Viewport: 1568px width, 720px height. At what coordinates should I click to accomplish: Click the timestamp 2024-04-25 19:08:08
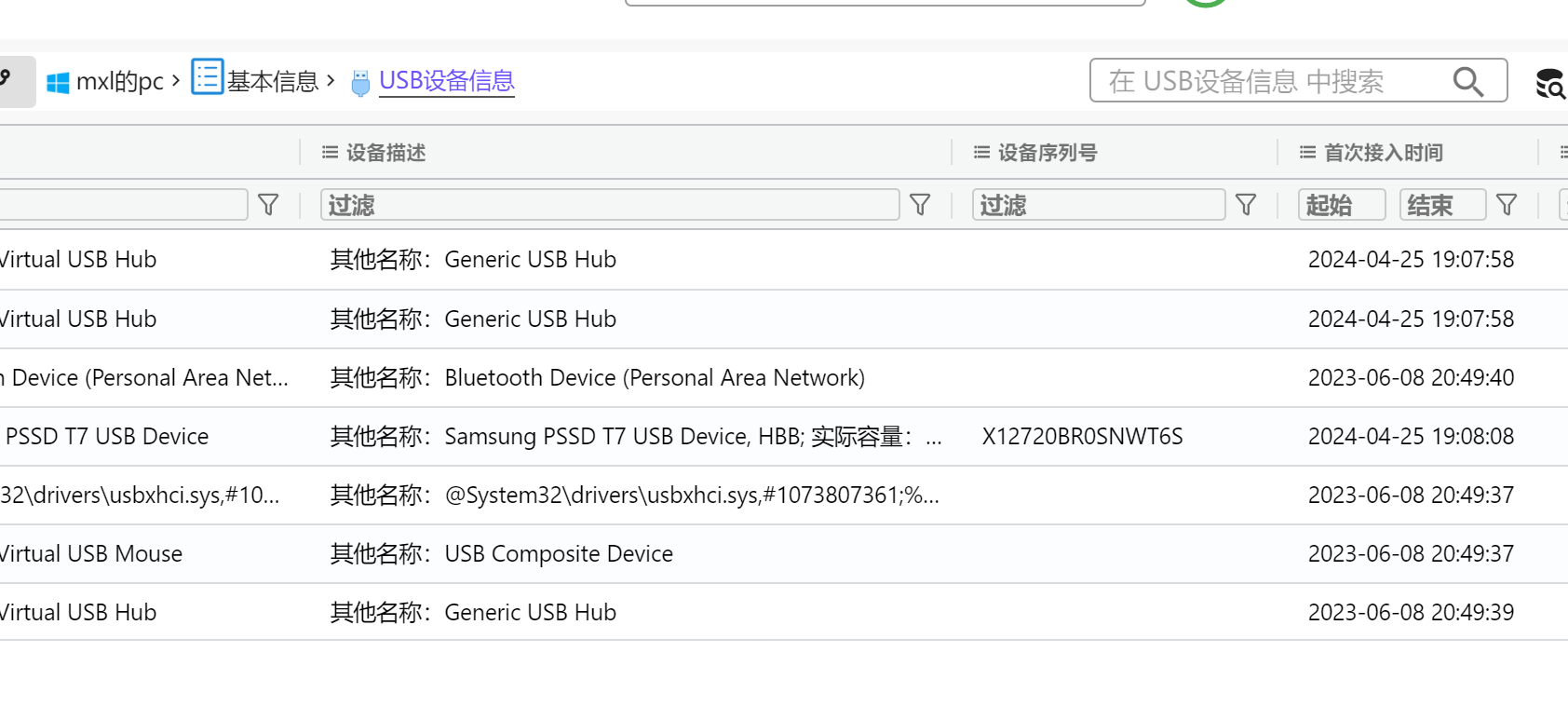[x=1411, y=436]
